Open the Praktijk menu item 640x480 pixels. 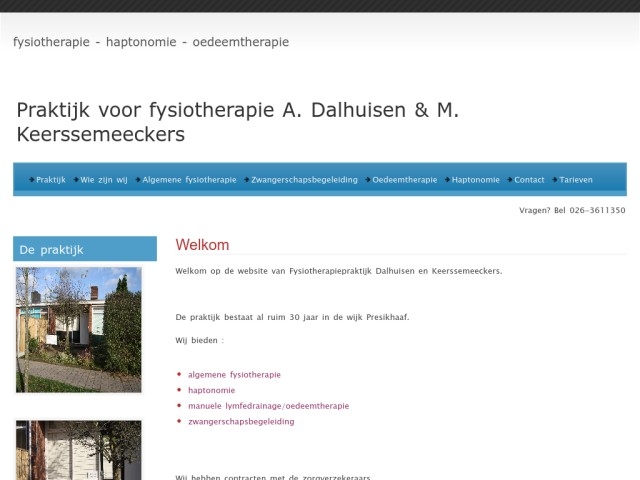(x=50, y=180)
